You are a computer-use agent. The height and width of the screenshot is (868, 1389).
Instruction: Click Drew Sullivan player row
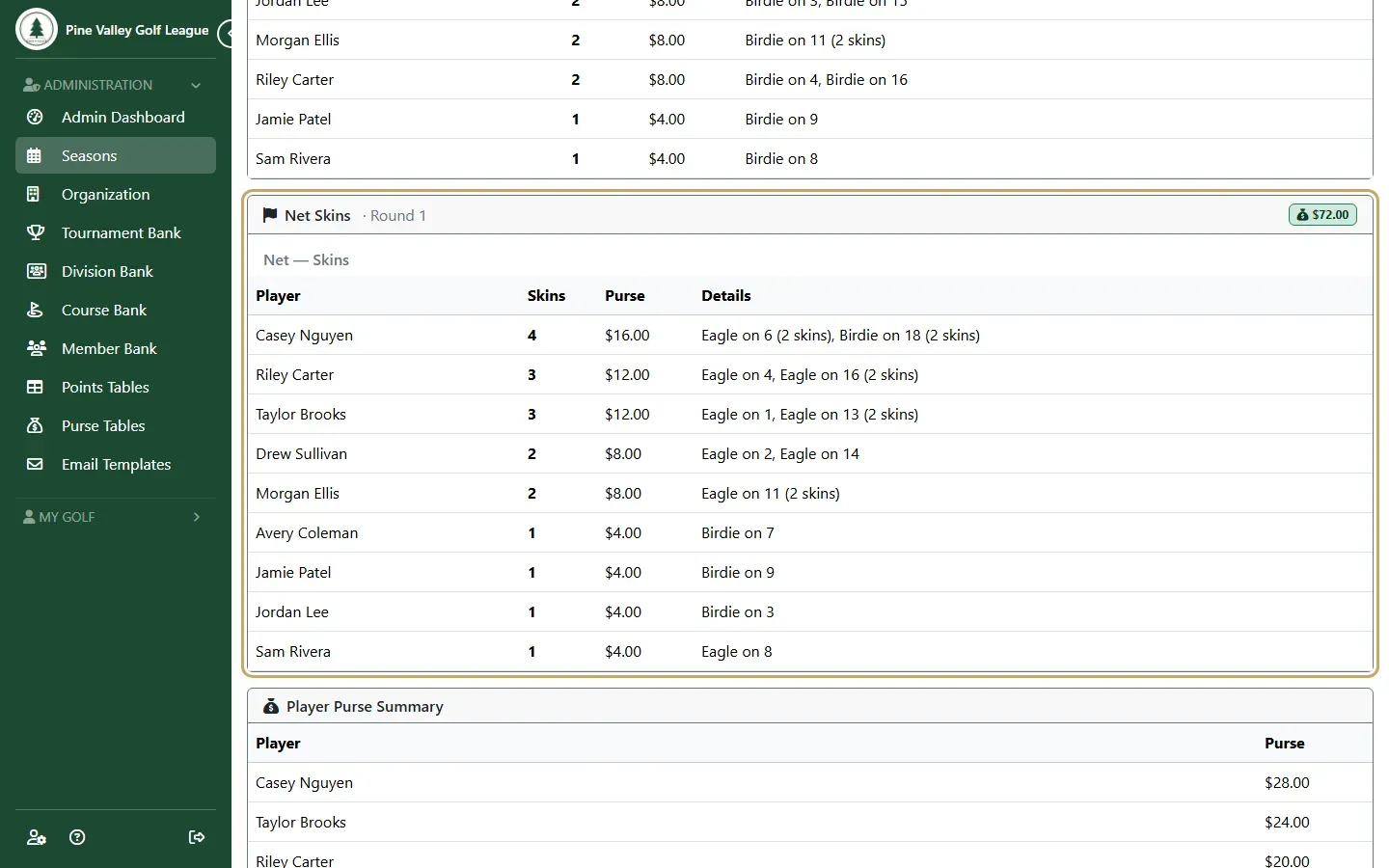pyautogui.click(x=810, y=453)
